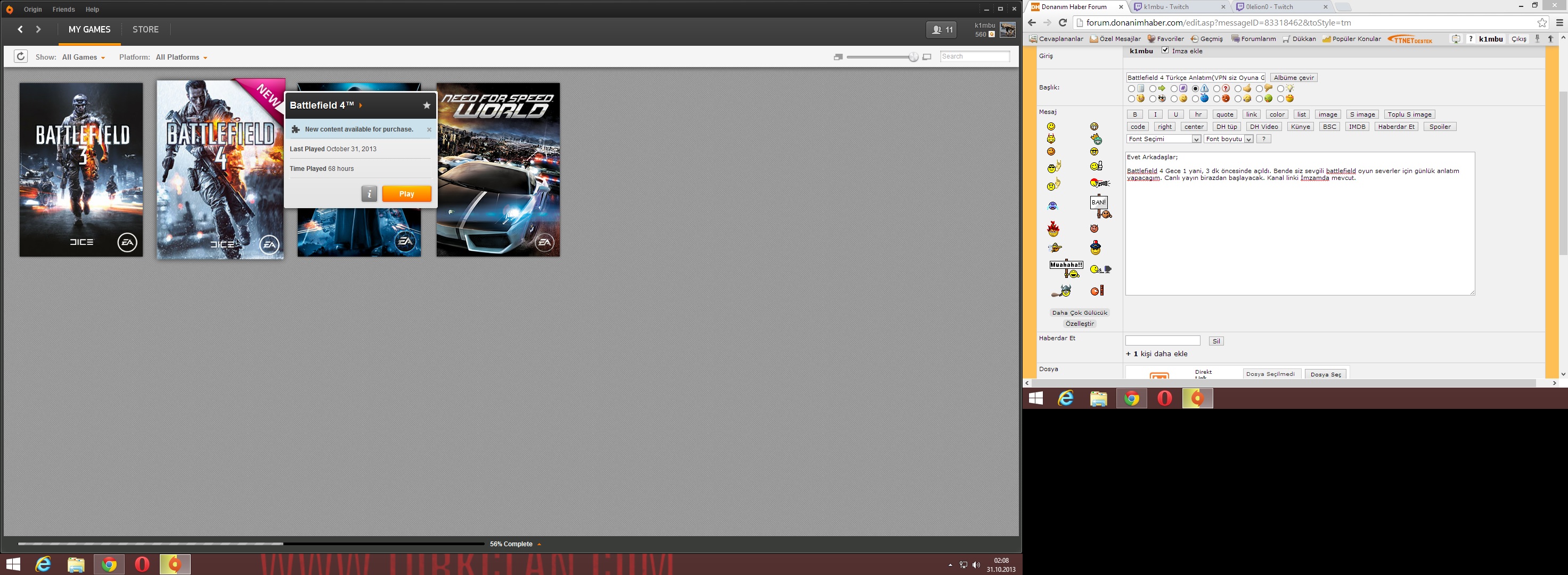Open Özel Mesajlar in forum toolbar
Screen dimensions: 1568x575
click(x=1115, y=39)
